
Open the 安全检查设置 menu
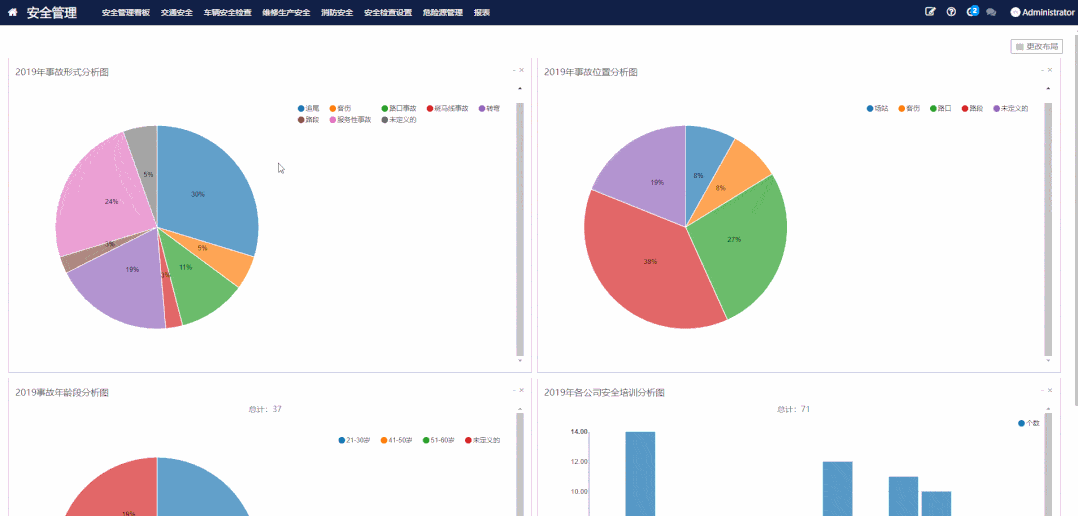click(x=388, y=12)
